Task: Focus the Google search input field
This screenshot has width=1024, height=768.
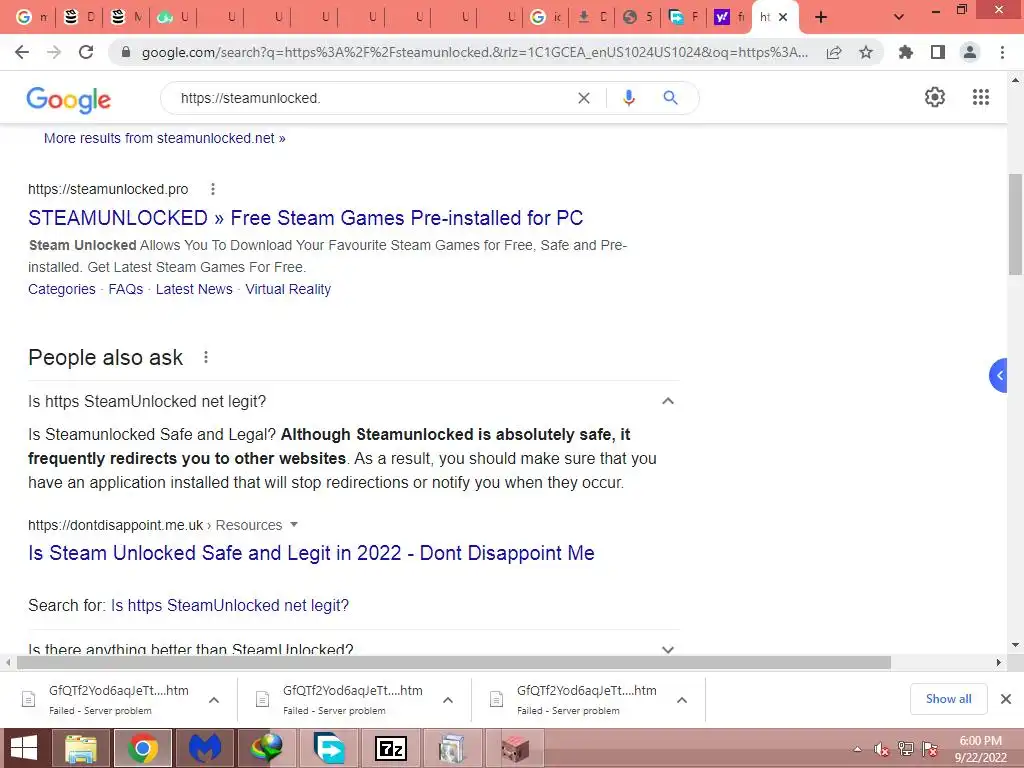Action: pyautogui.click(x=372, y=98)
